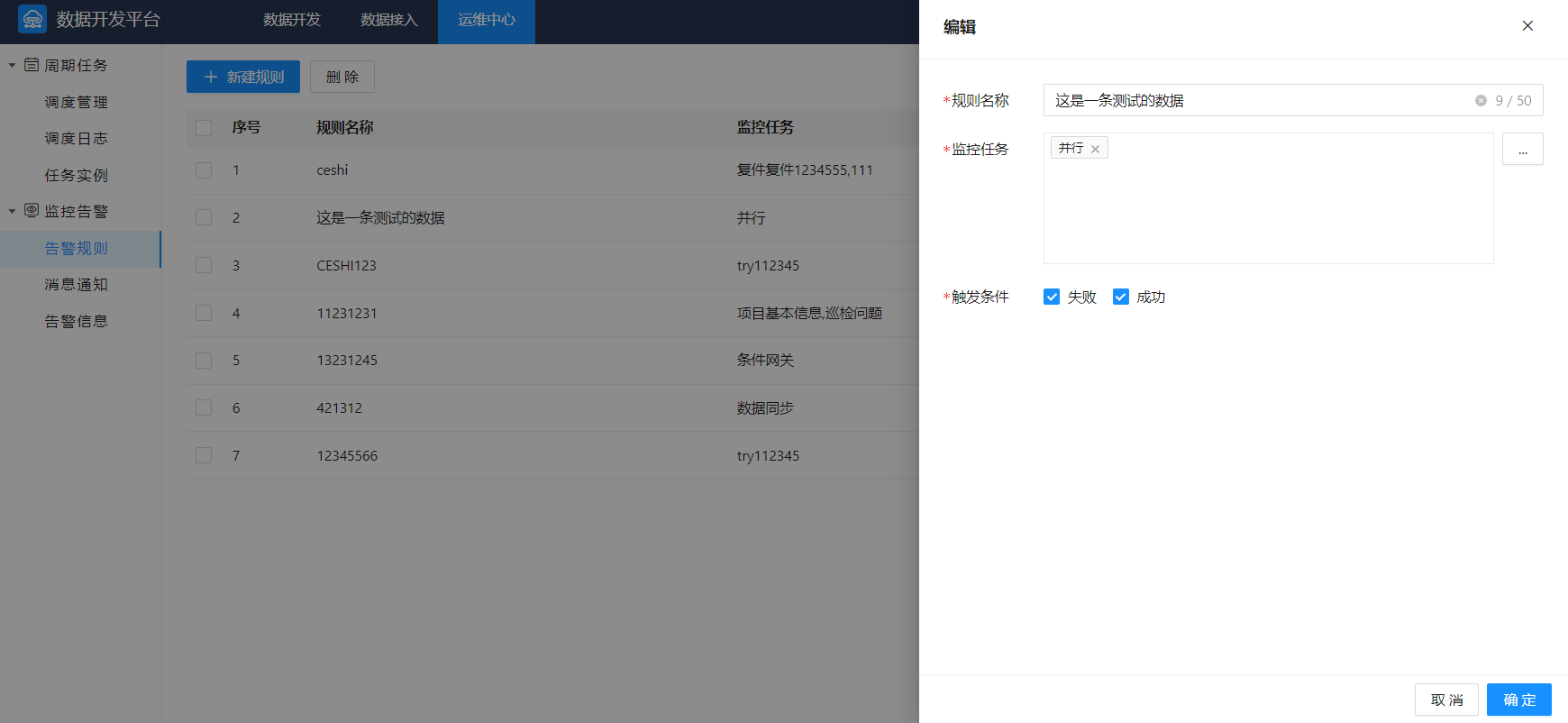Click the data platform logo icon

pyautogui.click(x=32, y=19)
